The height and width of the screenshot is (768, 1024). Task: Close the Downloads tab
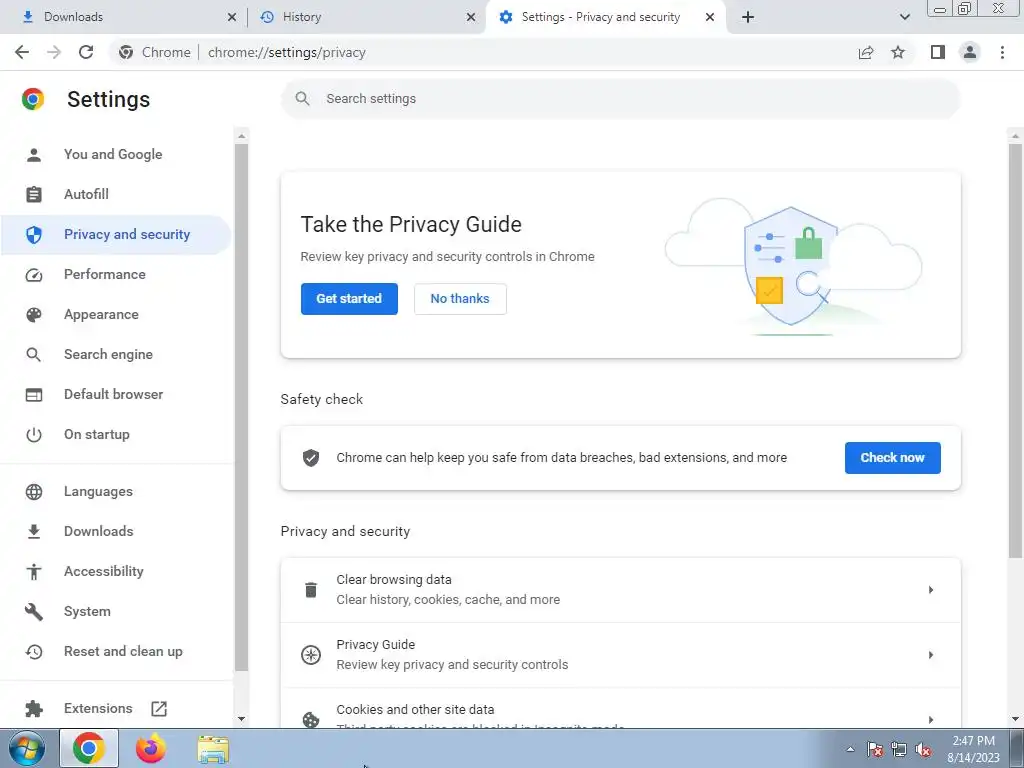tap(232, 18)
